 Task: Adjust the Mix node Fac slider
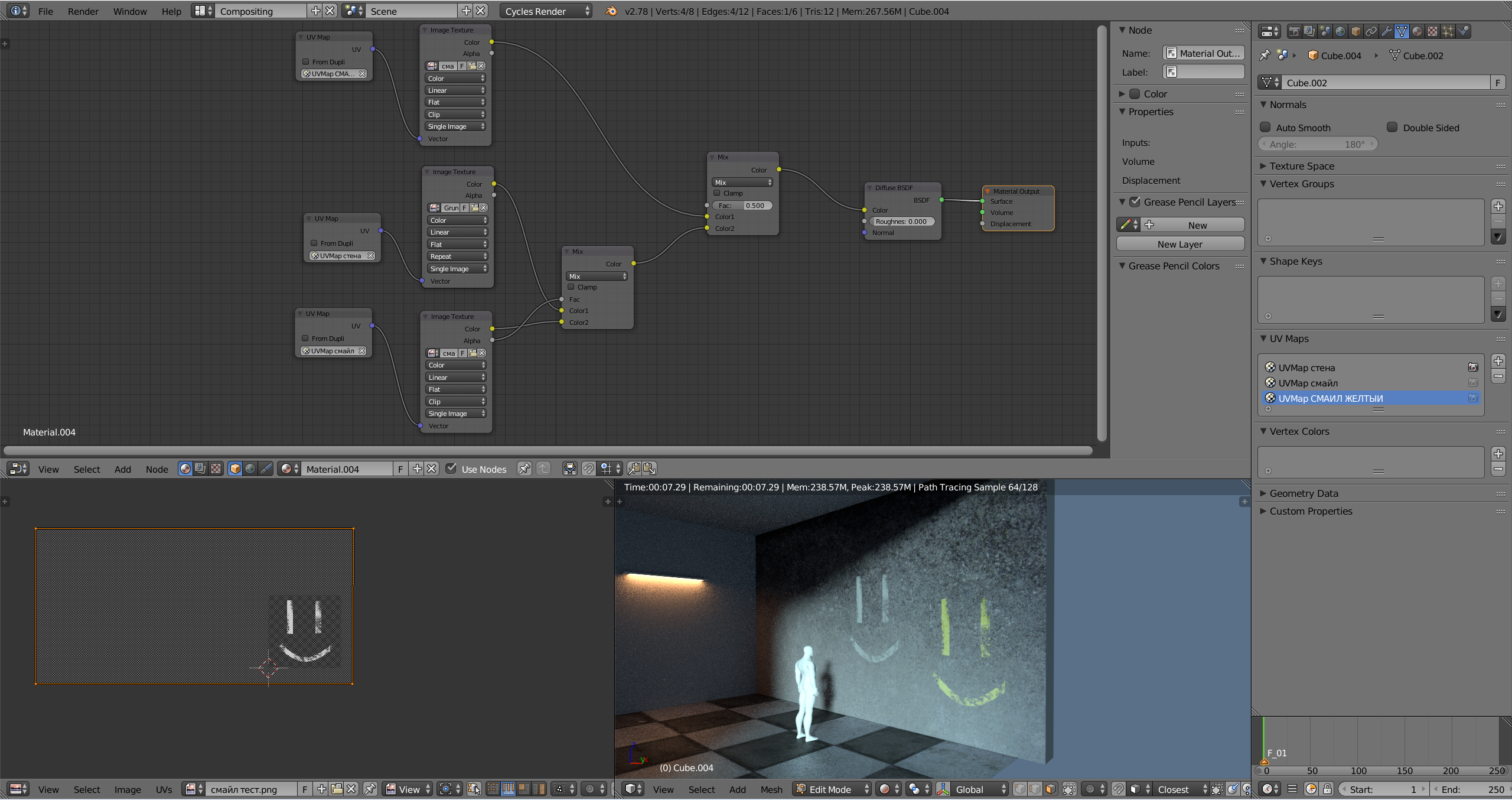742,206
